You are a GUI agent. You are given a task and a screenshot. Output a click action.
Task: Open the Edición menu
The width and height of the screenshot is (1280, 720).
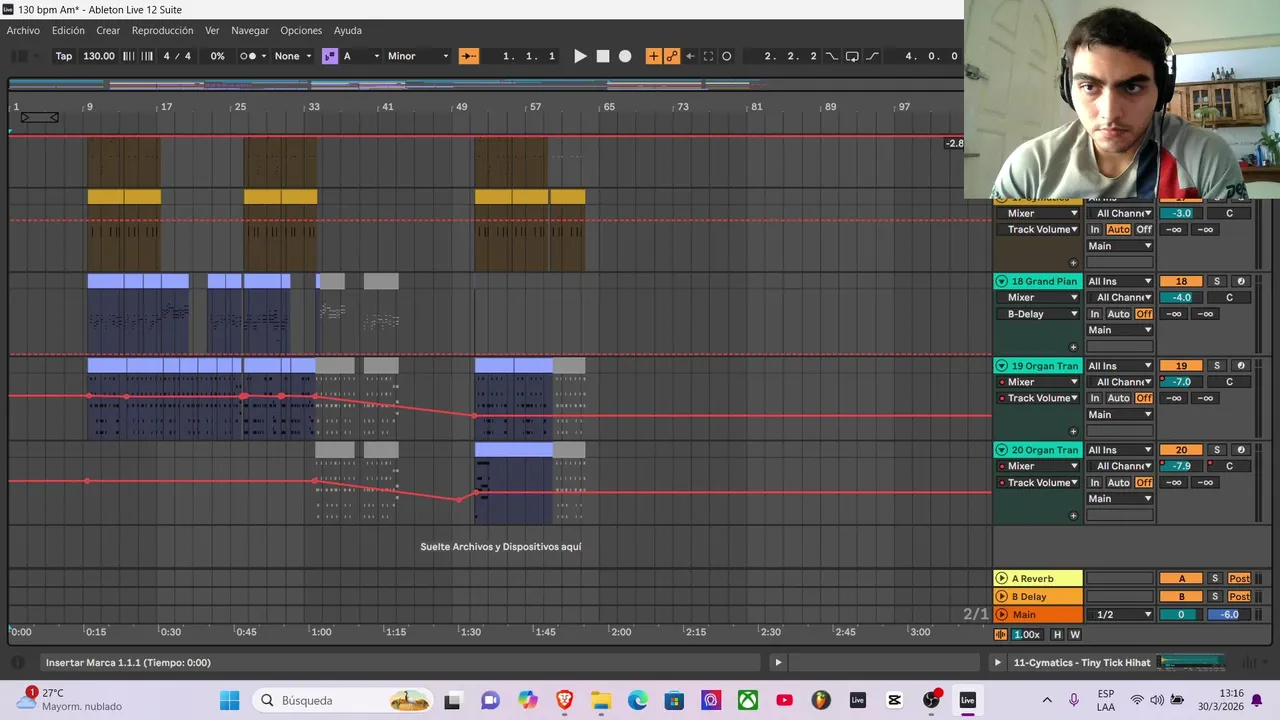68,30
